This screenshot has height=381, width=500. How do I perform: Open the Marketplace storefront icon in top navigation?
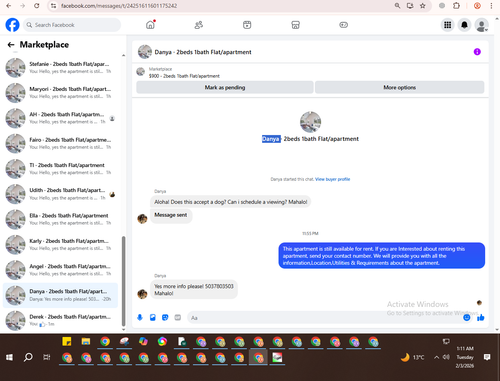(295, 25)
